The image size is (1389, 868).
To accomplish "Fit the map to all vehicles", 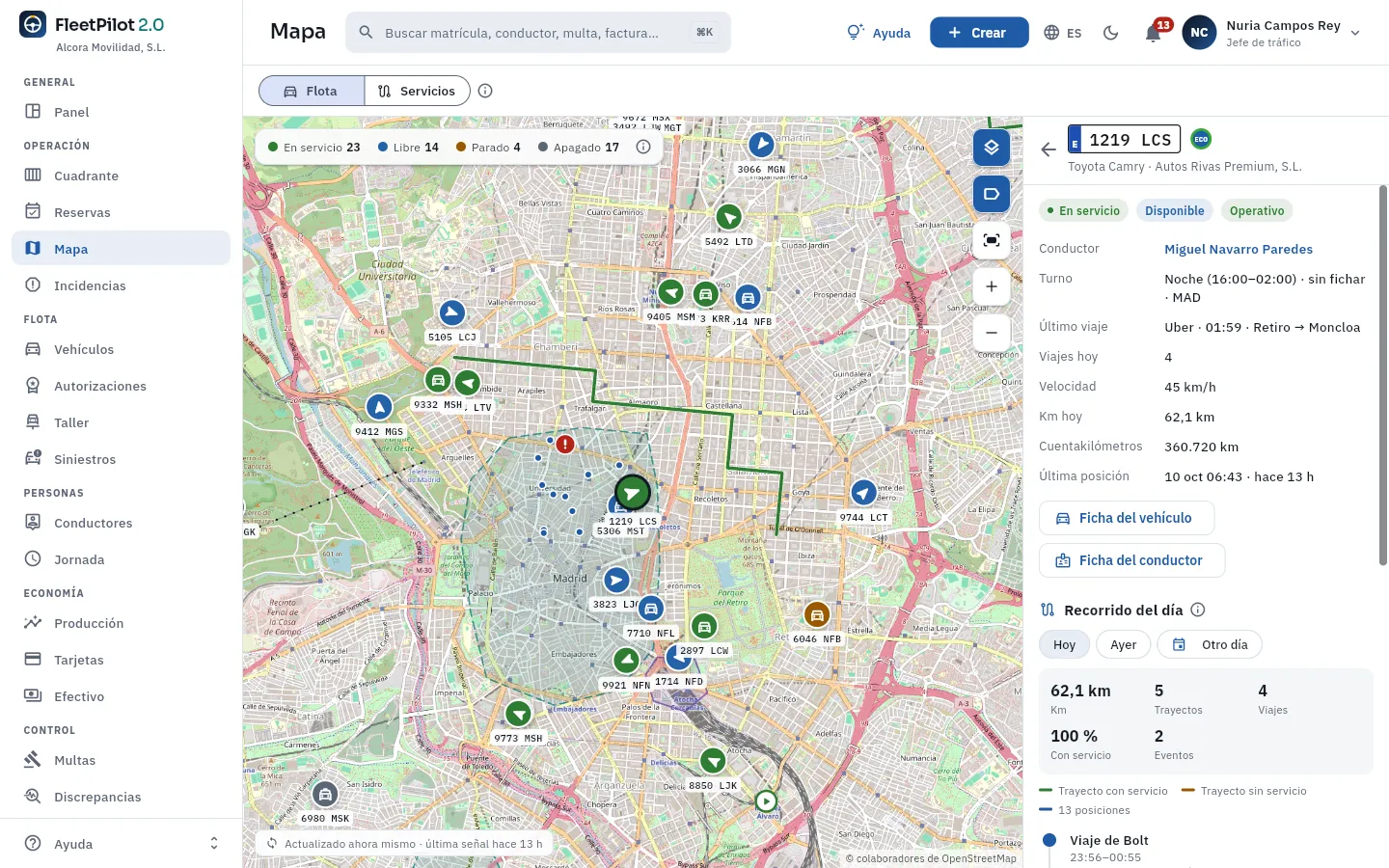I will (x=992, y=240).
